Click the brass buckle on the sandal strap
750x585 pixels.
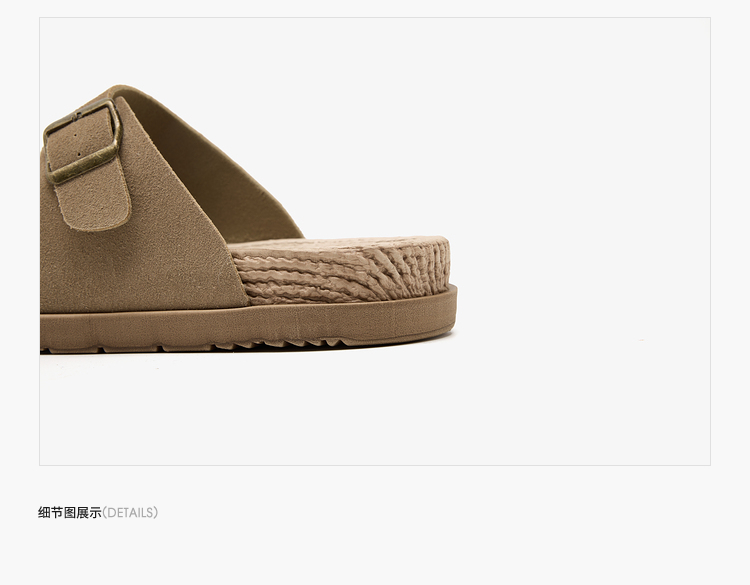[x=82, y=141]
